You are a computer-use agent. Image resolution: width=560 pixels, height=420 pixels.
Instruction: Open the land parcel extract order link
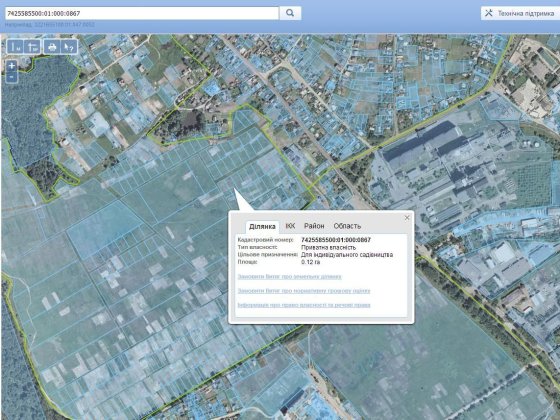289,276
